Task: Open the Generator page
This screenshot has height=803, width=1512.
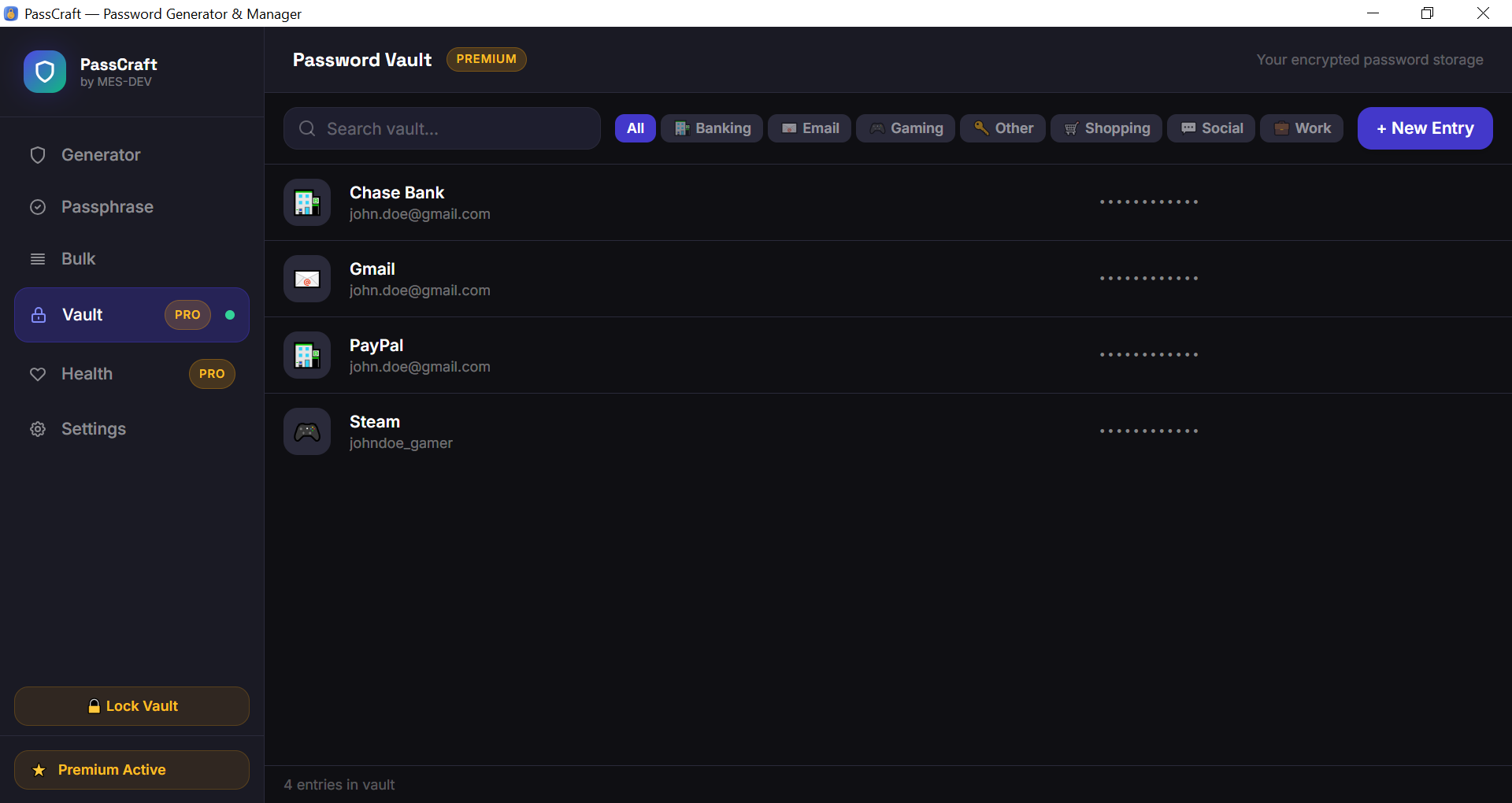Action: [x=132, y=155]
